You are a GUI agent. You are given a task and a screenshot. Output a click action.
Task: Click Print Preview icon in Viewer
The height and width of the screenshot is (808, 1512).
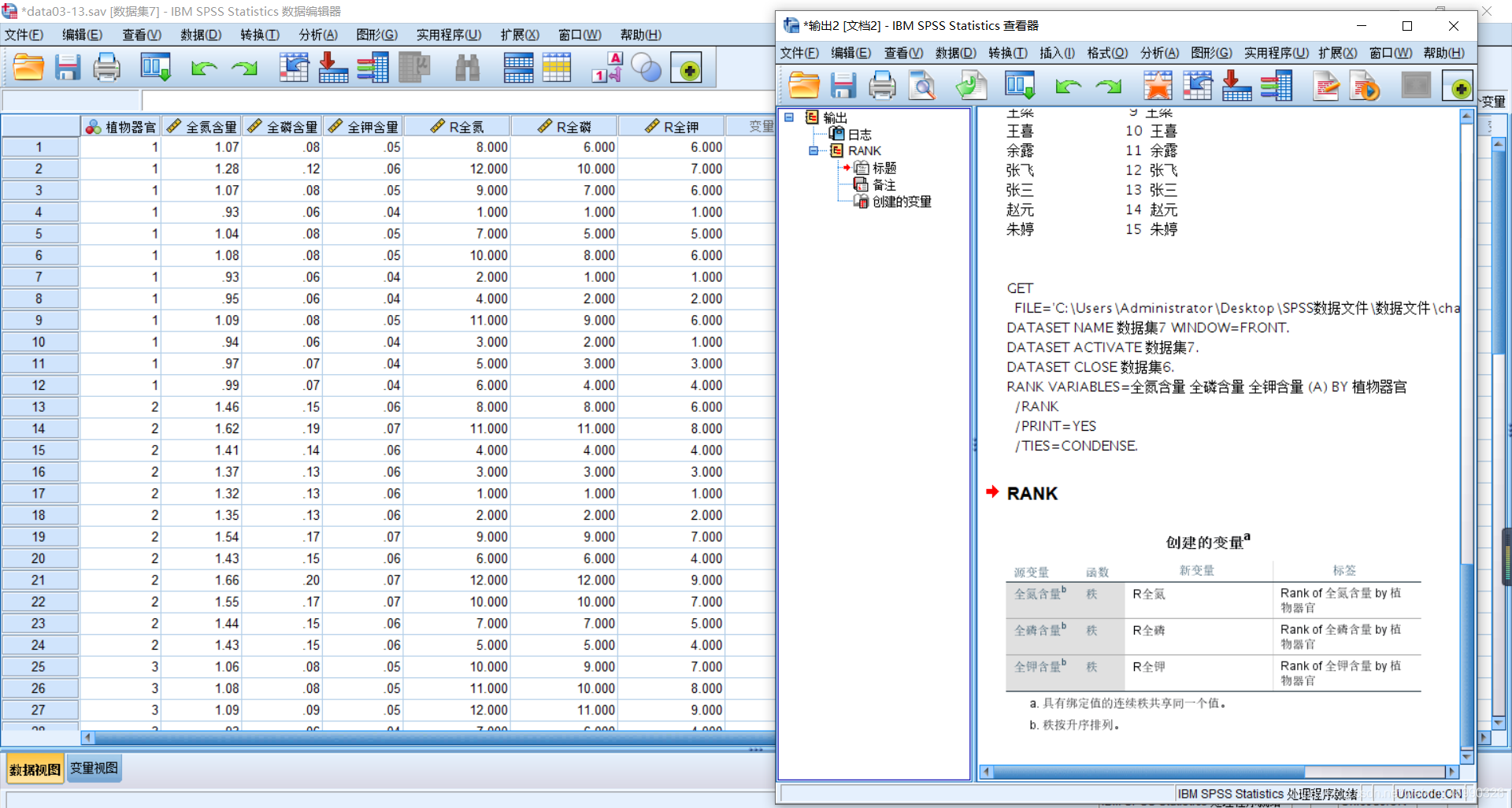[x=921, y=85]
